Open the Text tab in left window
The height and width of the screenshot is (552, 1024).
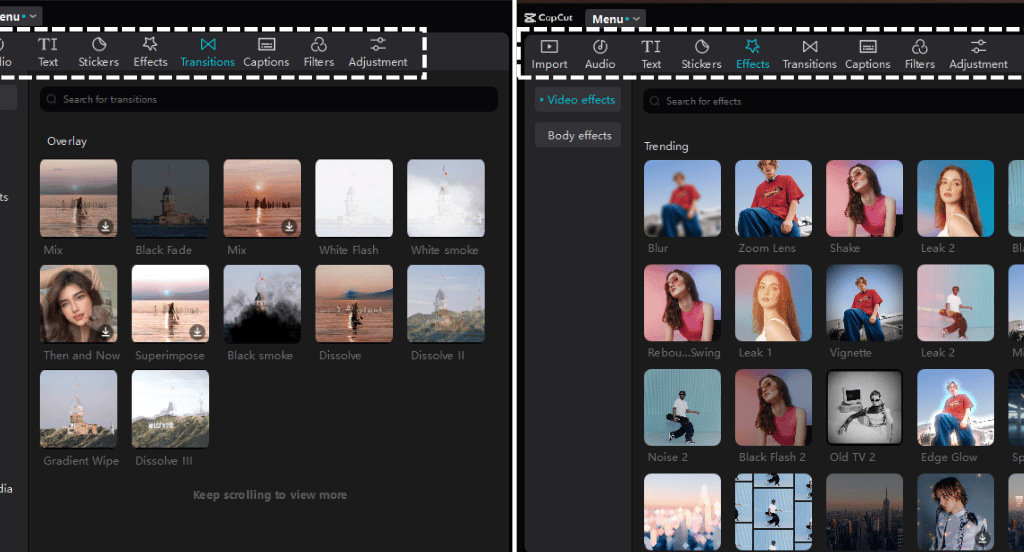(x=48, y=52)
